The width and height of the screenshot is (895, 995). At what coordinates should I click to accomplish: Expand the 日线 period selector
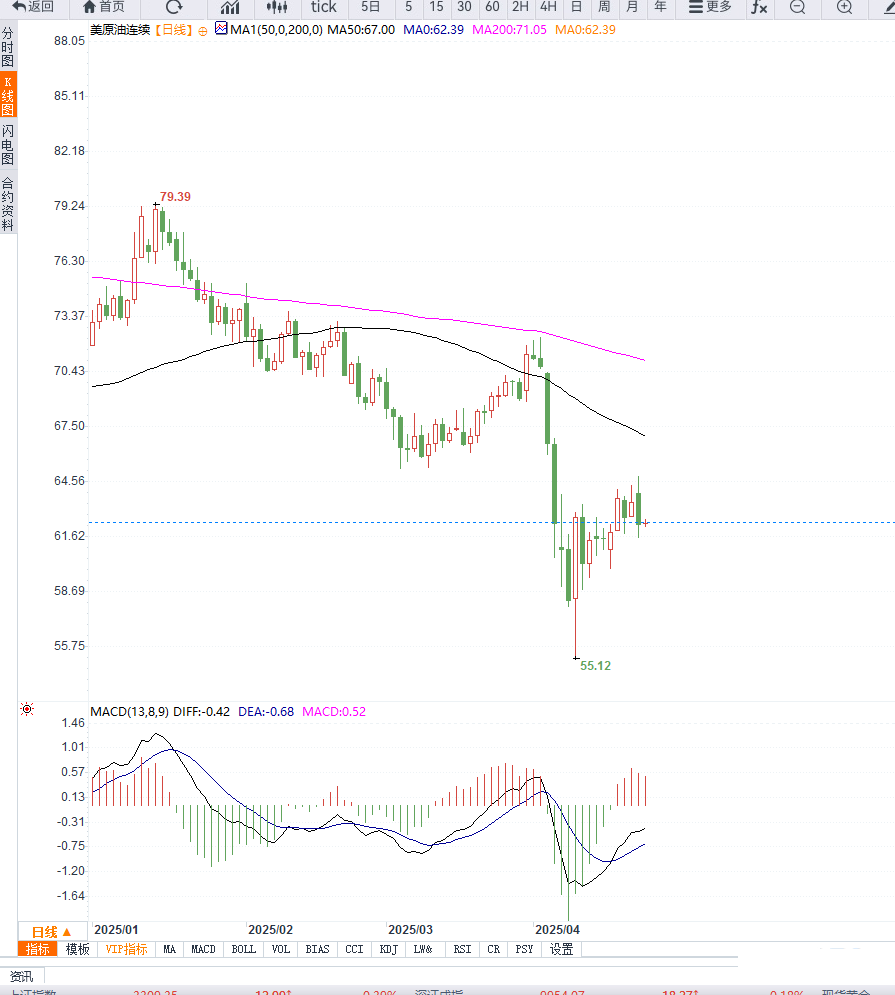[51, 932]
